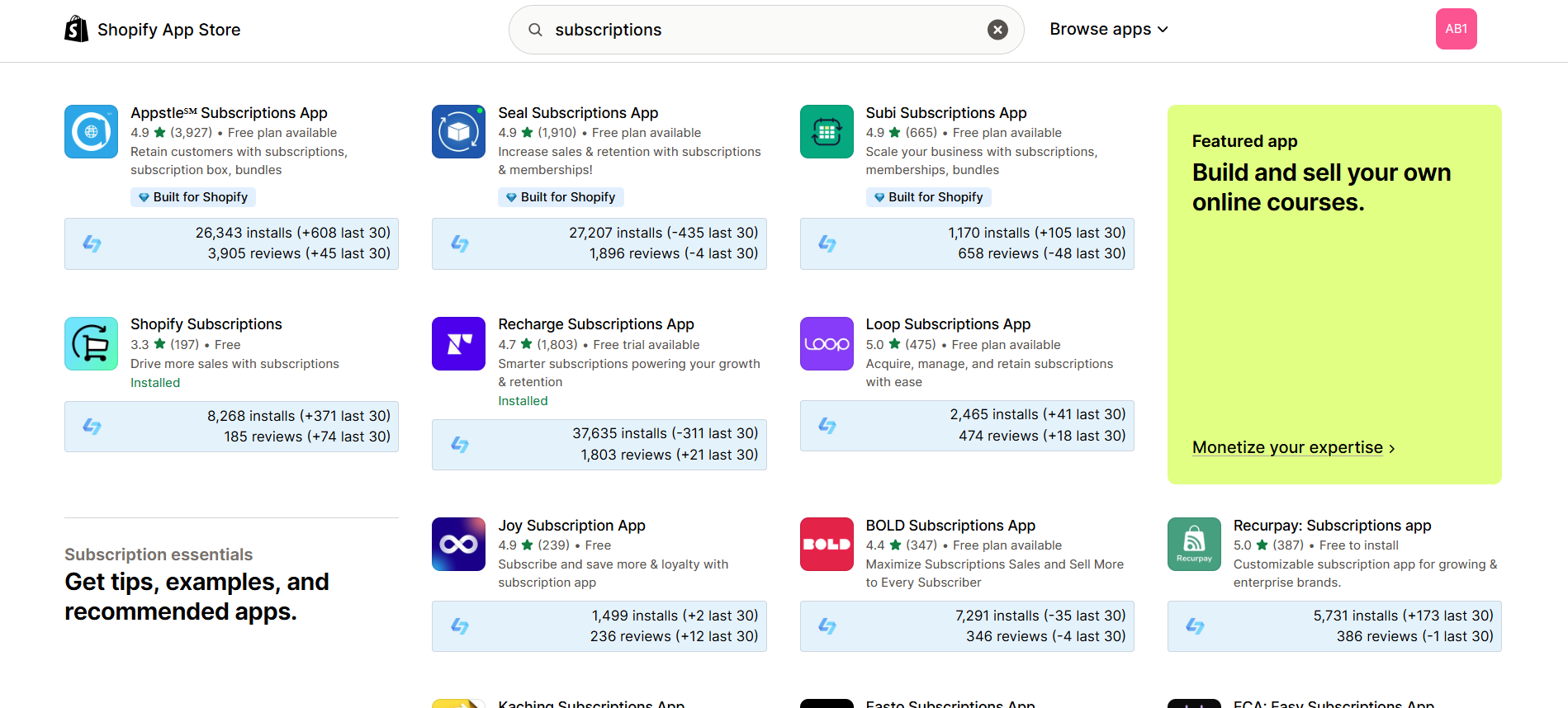The image size is (1568, 708).
Task: Click into the subscriptions search field
Action: (x=760, y=30)
